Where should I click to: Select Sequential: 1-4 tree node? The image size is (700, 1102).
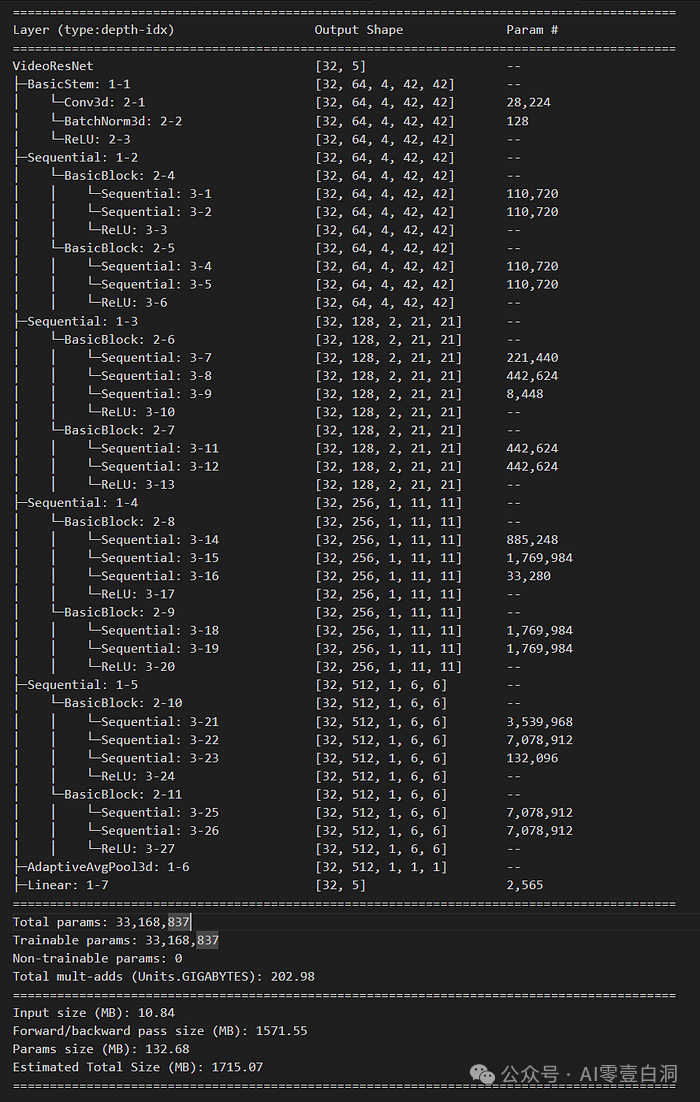pos(75,503)
